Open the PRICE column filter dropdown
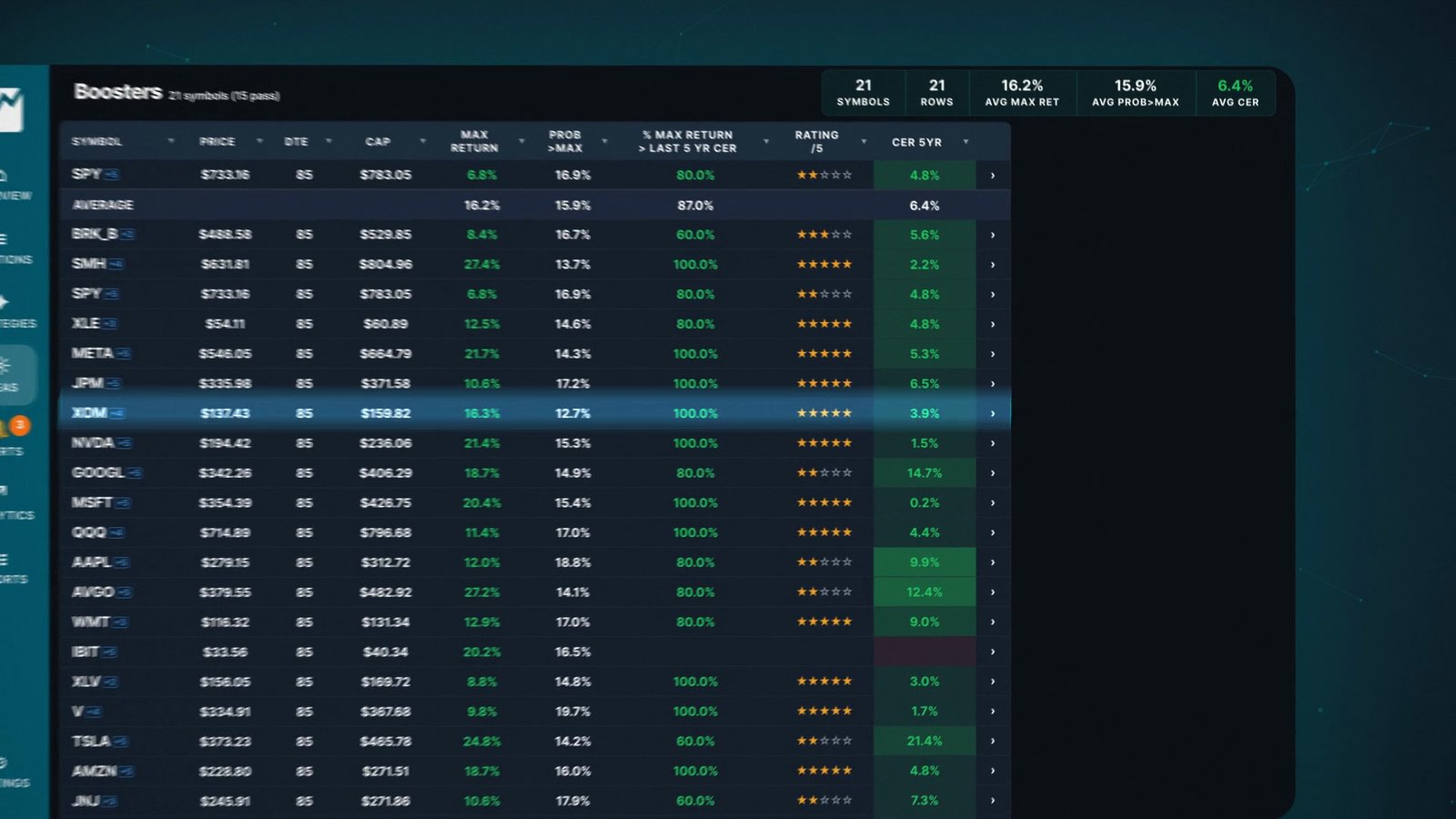This screenshot has height=819, width=1456. tap(260, 142)
